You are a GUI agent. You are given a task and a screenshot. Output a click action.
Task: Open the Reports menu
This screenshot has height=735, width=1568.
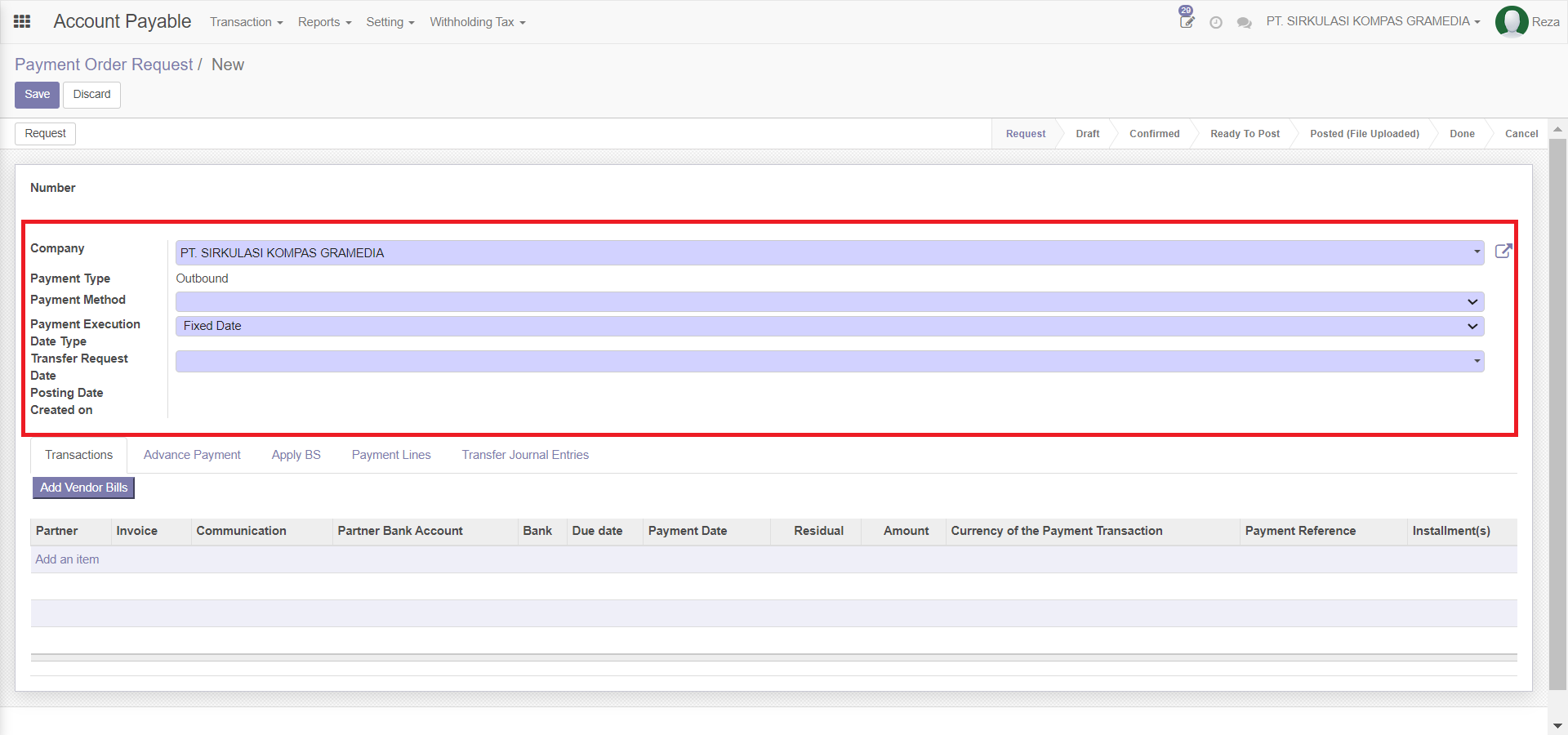tap(324, 22)
